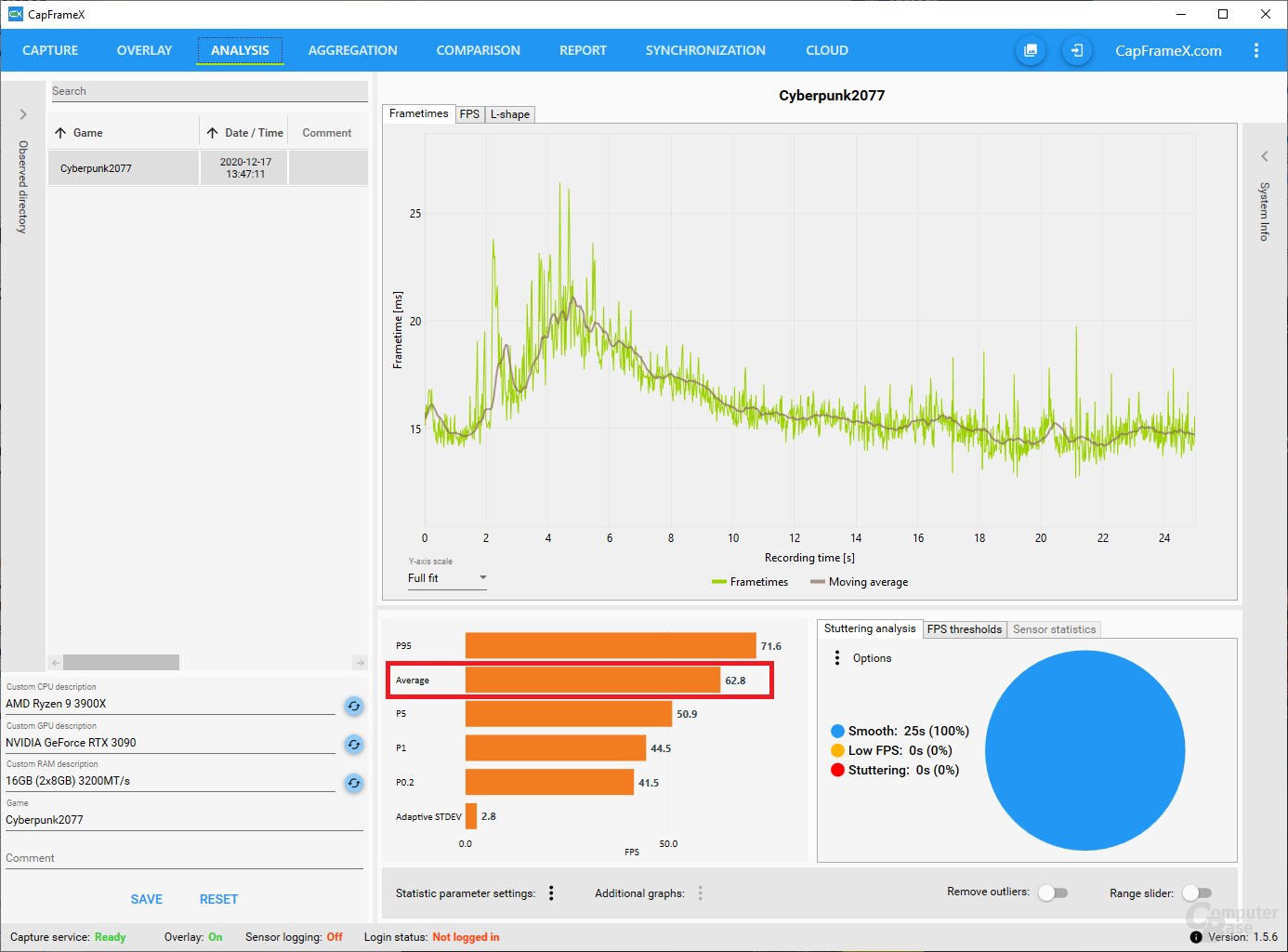Screen dimensions: 1288x952
Task: Click the Comment input field
Action: pos(184,858)
